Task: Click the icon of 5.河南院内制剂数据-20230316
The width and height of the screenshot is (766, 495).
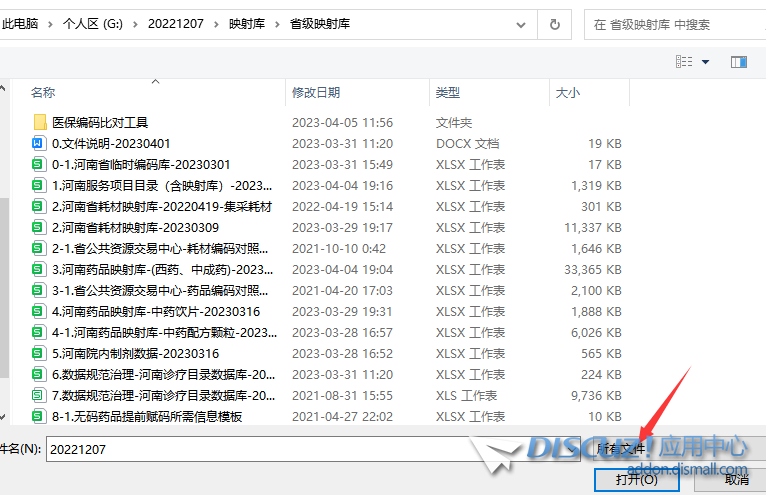Action: (x=40, y=353)
